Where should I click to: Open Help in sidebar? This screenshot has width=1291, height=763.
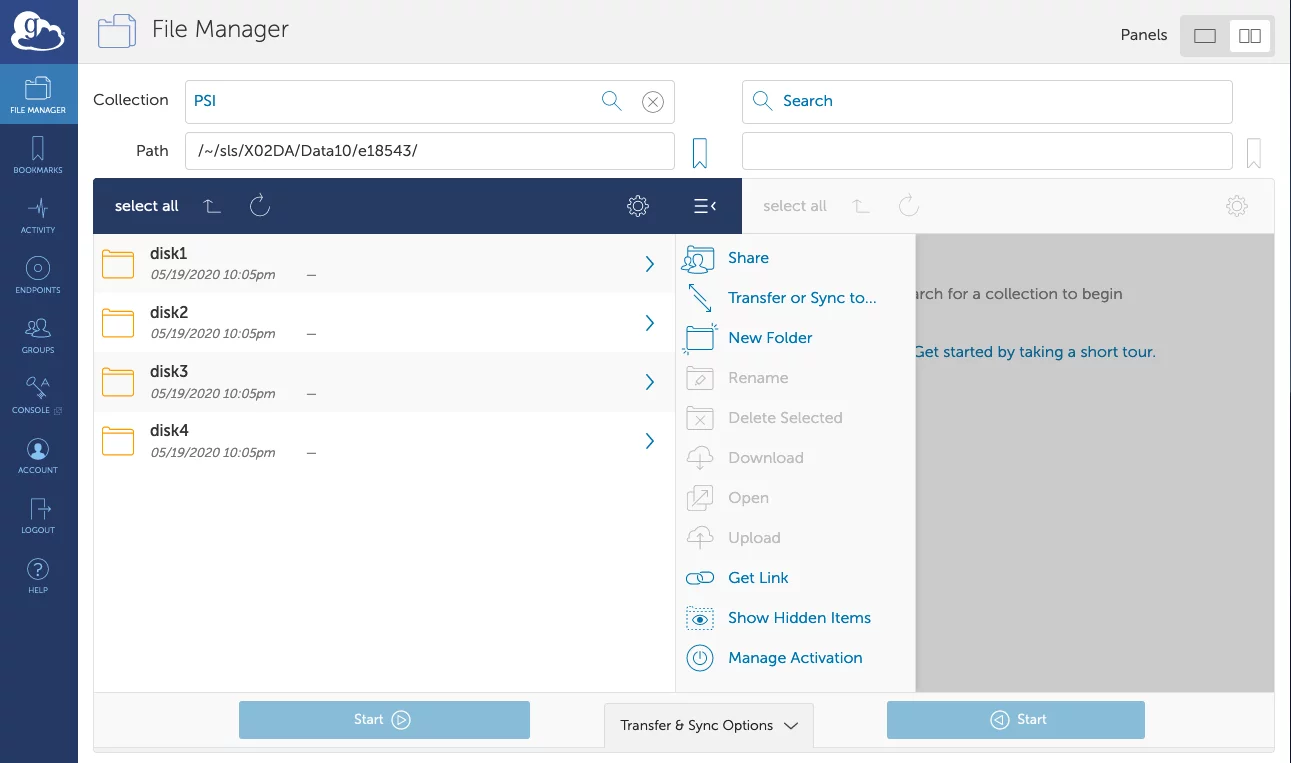click(x=38, y=574)
